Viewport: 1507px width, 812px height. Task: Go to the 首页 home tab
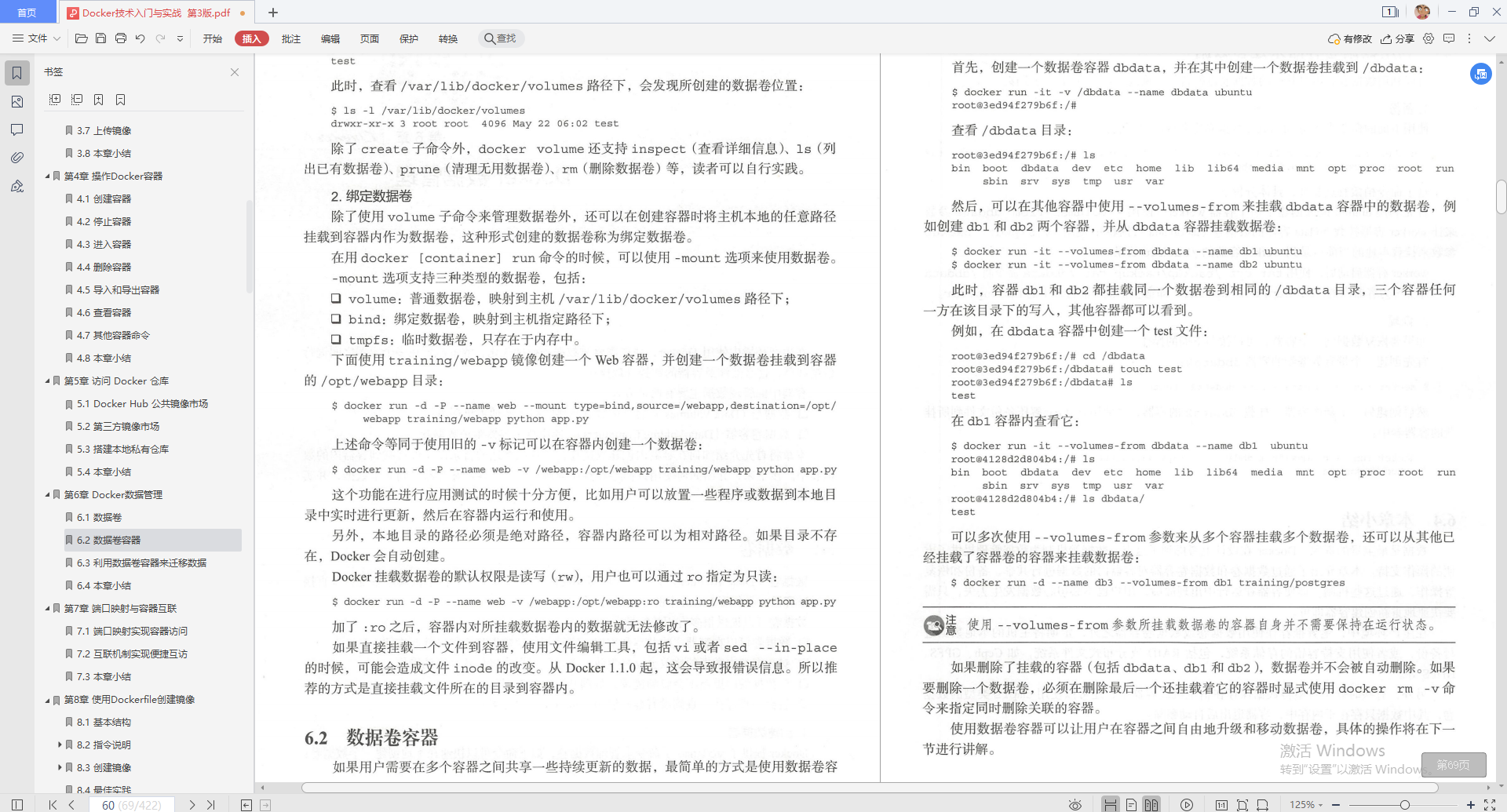(x=27, y=12)
